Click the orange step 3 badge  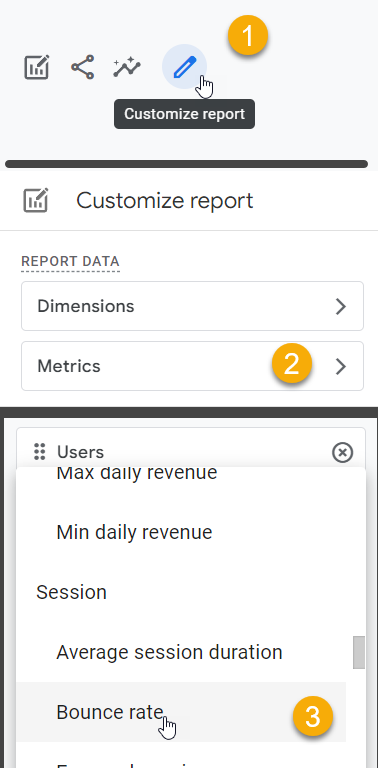[x=312, y=717]
